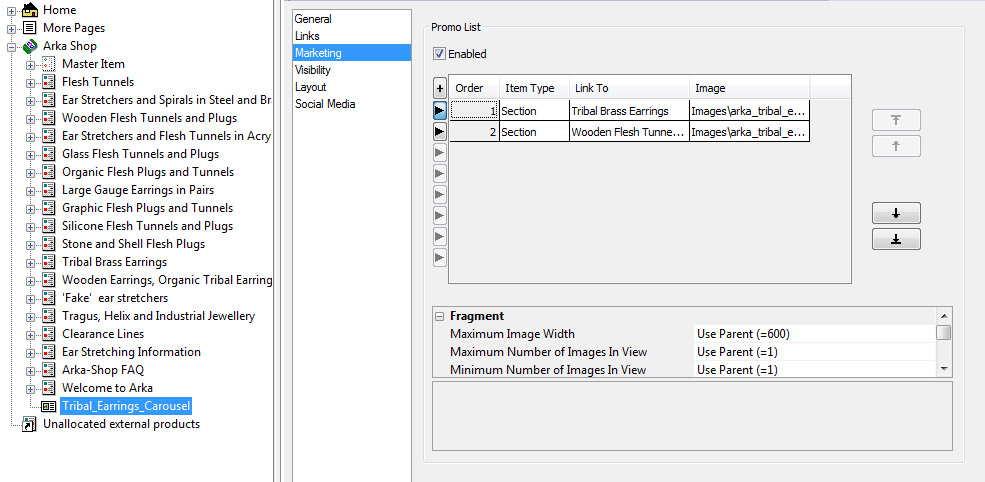985x482 pixels.
Task: Expand the More Pages tree node
Action: pos(12,28)
